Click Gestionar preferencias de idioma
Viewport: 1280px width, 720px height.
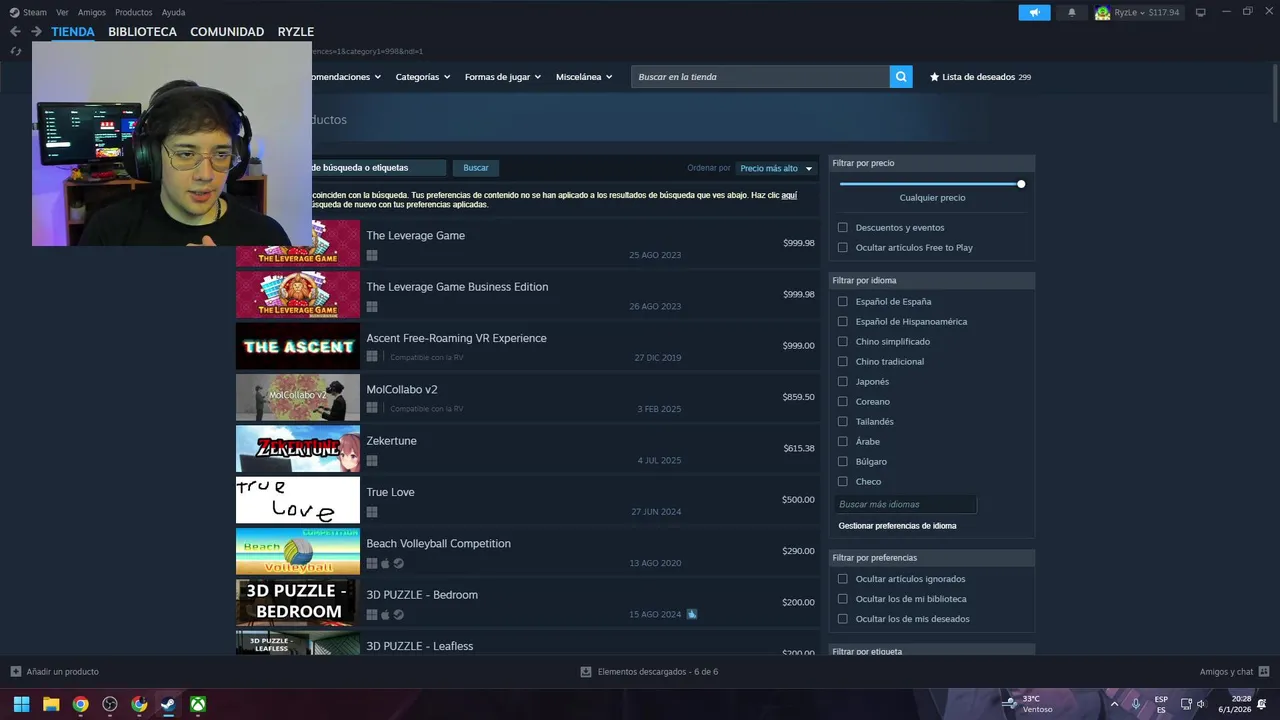pyautogui.click(x=897, y=526)
